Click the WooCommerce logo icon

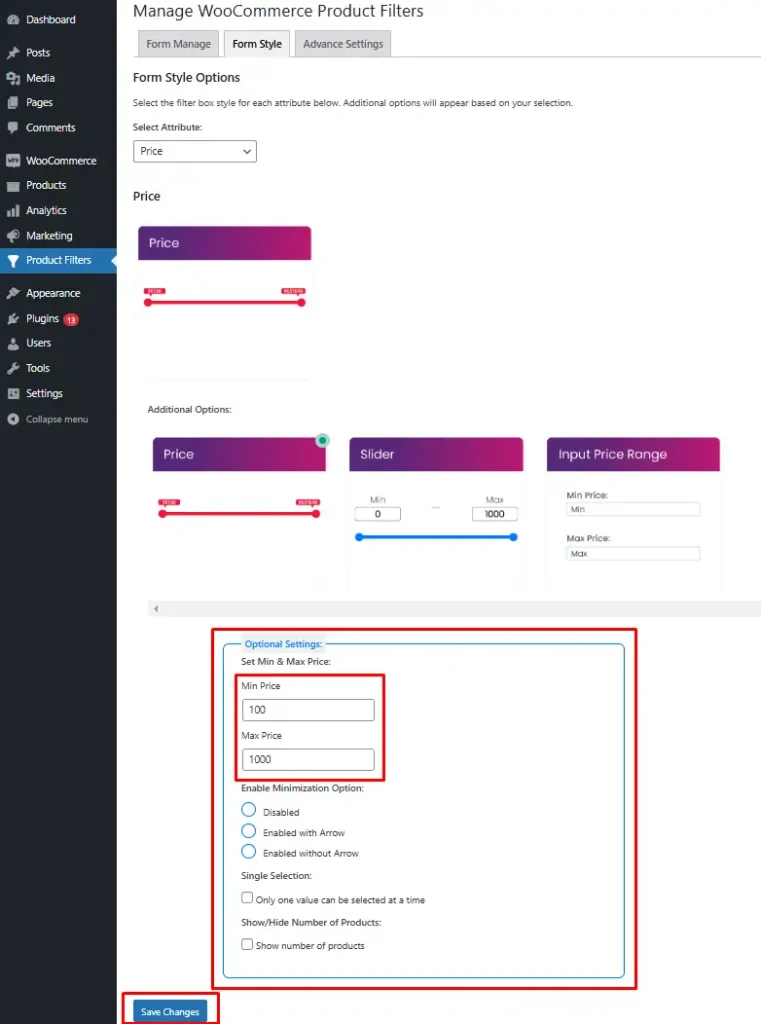tap(13, 161)
